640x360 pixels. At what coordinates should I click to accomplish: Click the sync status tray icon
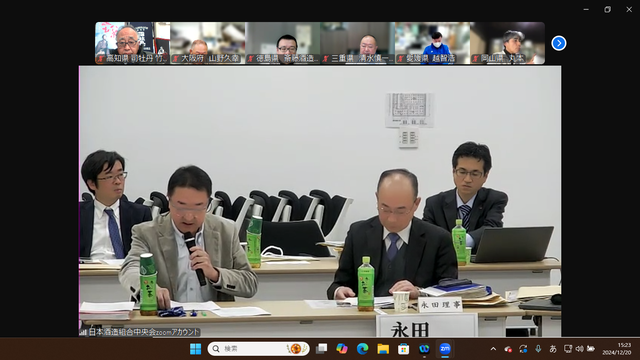(523, 349)
